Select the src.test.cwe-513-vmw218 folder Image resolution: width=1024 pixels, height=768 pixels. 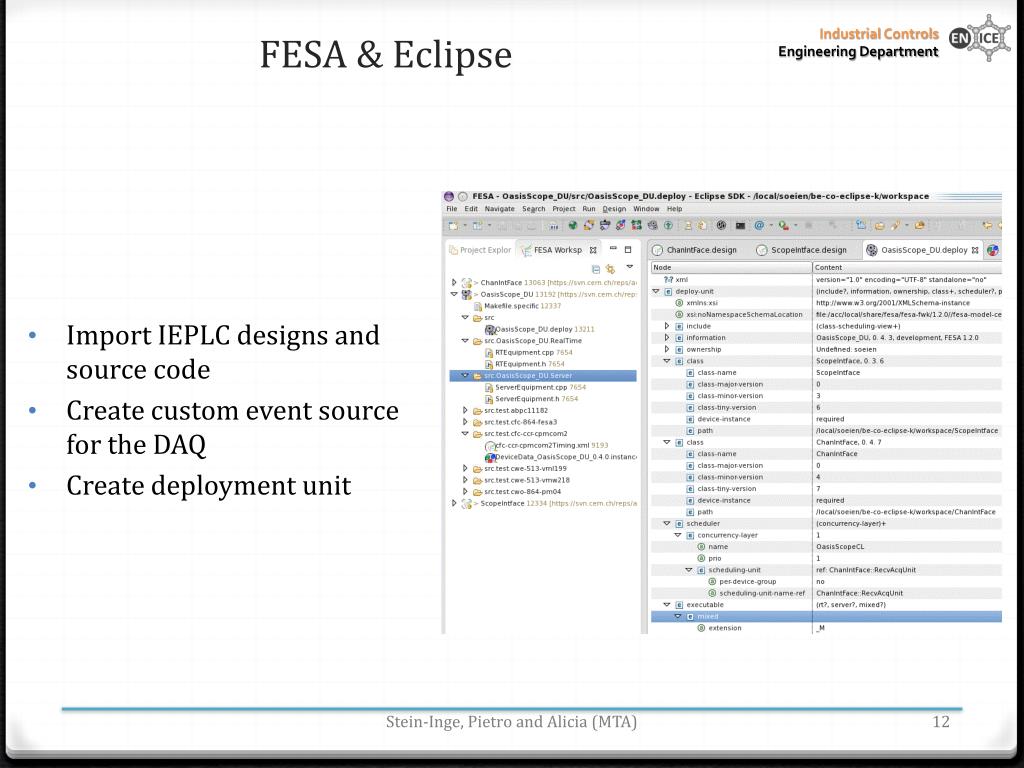[527, 480]
